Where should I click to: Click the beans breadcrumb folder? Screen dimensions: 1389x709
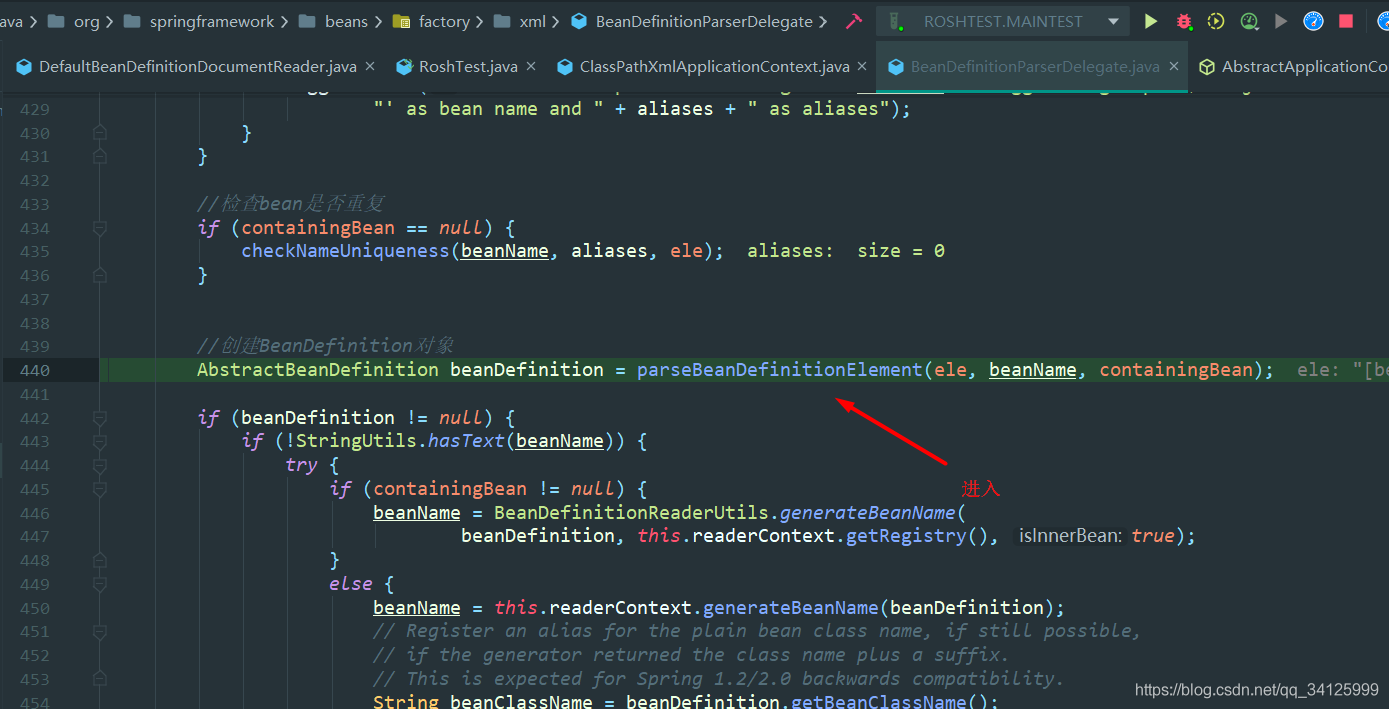333,21
